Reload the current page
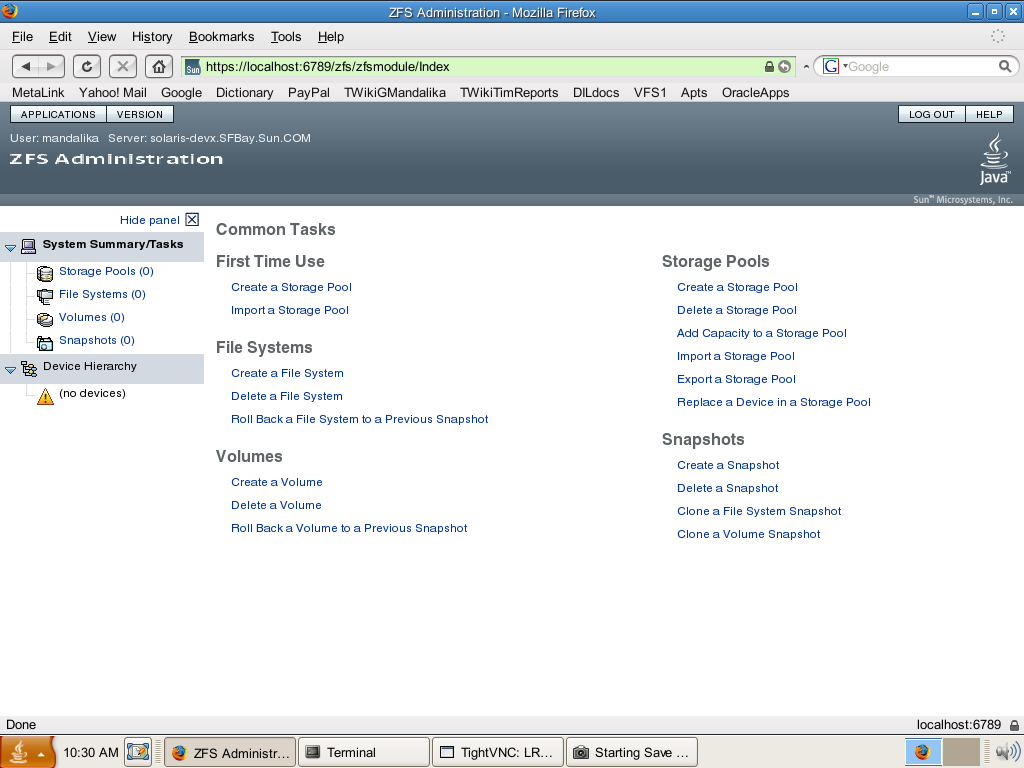 (x=87, y=66)
